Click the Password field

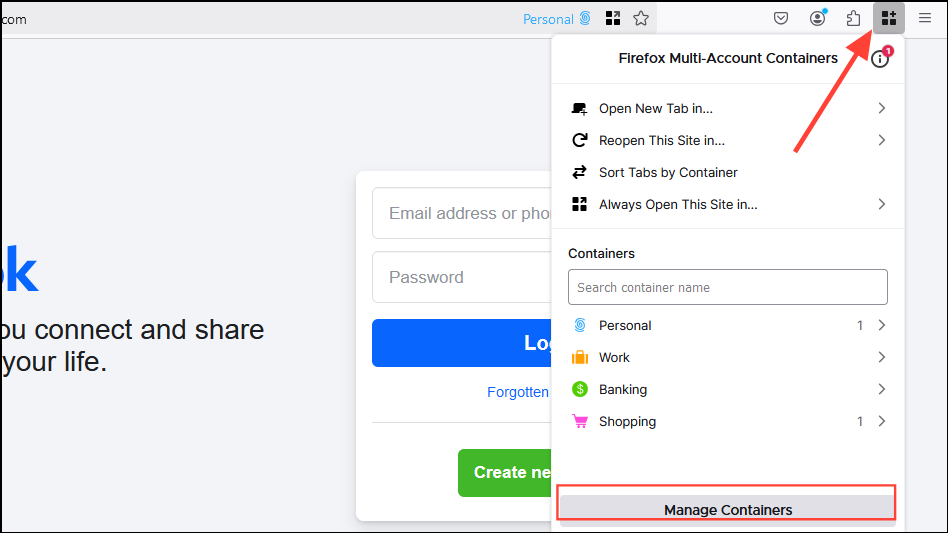[x=462, y=277]
